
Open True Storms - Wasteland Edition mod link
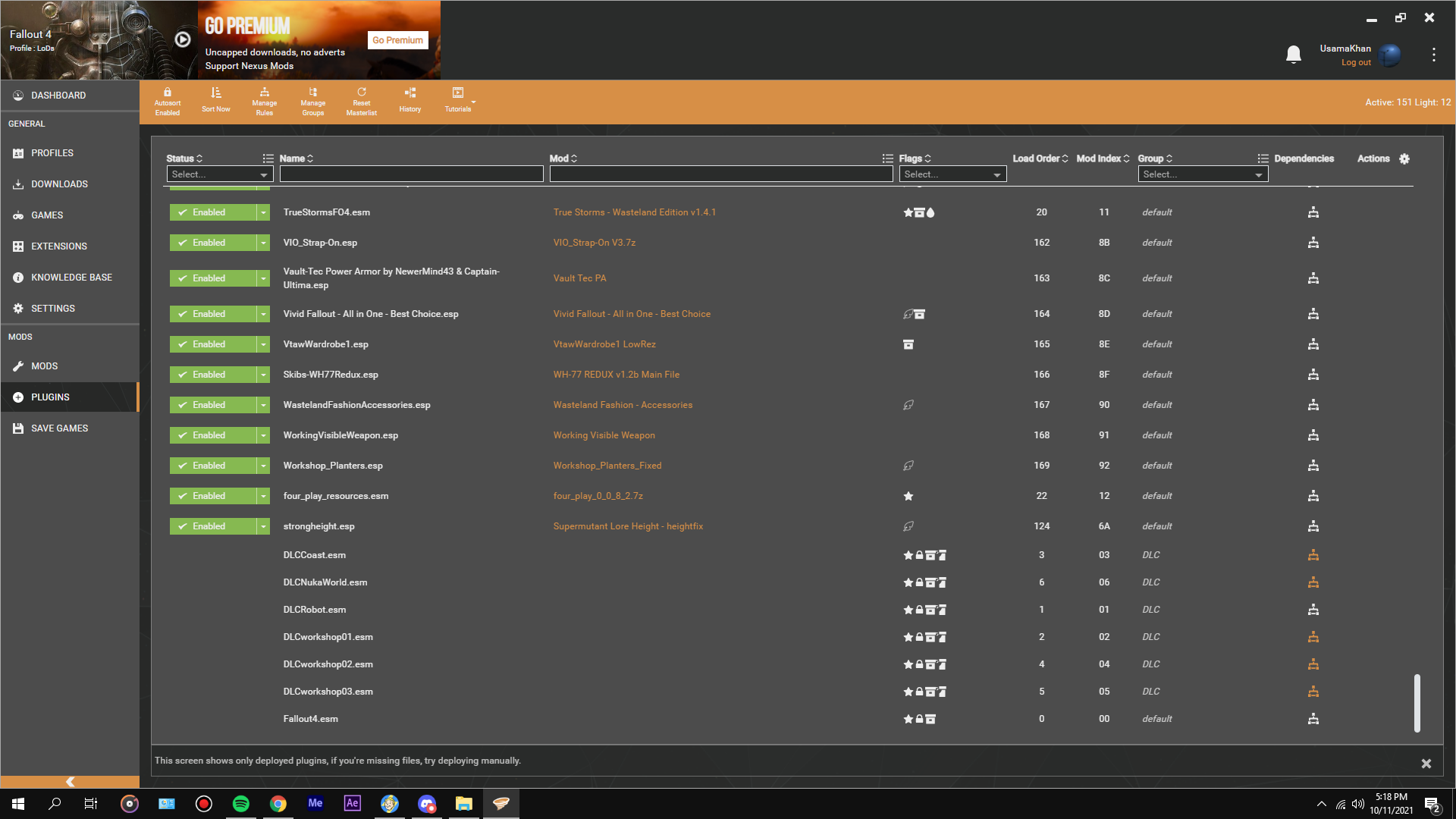point(634,212)
